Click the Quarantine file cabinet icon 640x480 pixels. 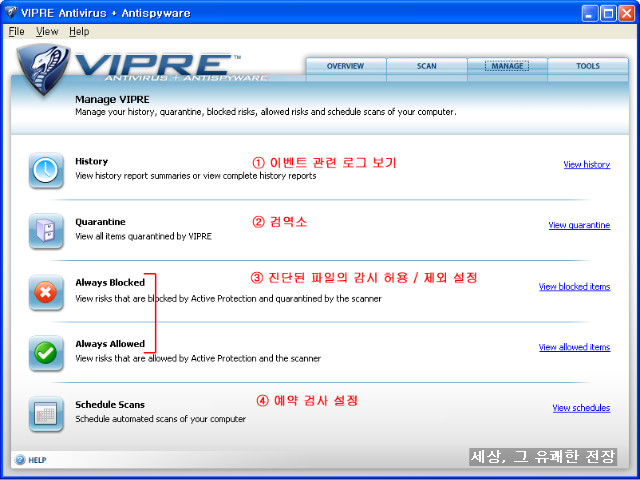tap(46, 231)
